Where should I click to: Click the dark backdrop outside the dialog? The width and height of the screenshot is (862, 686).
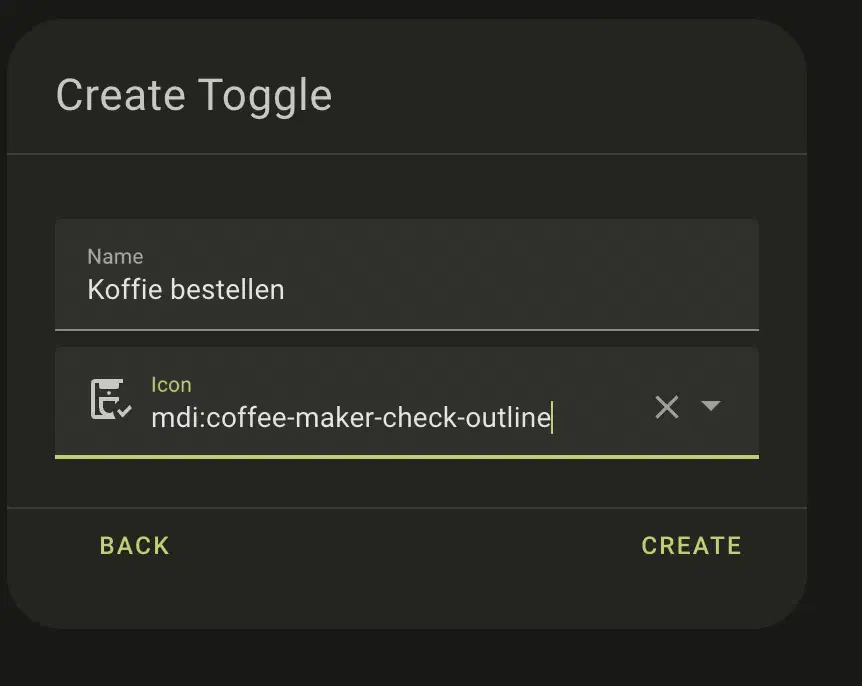[835, 400]
